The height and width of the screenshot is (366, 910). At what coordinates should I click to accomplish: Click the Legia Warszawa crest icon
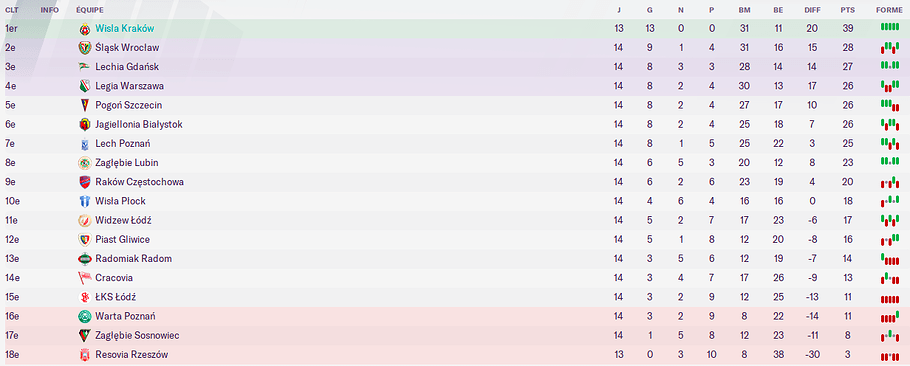click(x=85, y=86)
